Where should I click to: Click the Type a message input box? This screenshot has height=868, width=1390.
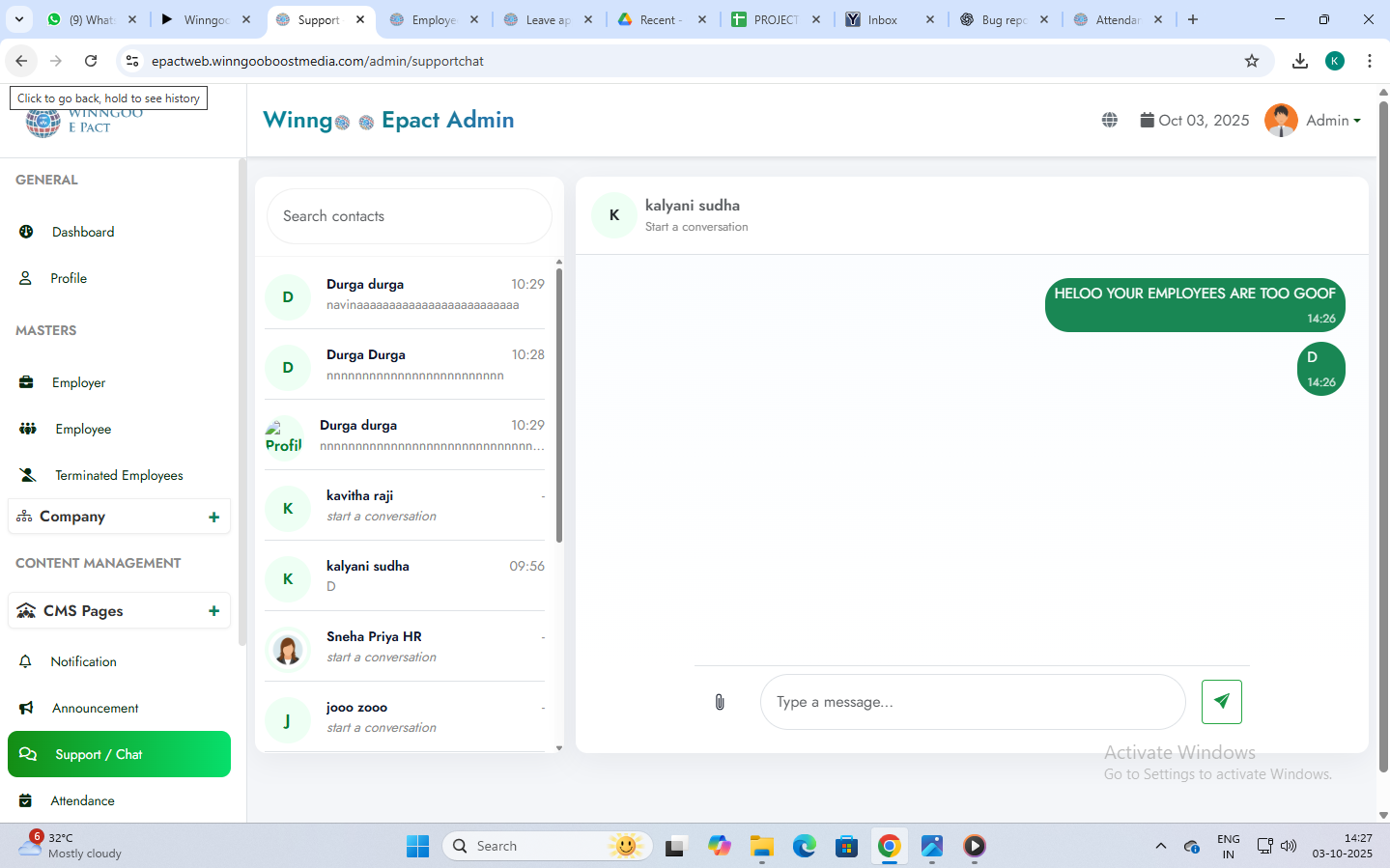tap(972, 702)
